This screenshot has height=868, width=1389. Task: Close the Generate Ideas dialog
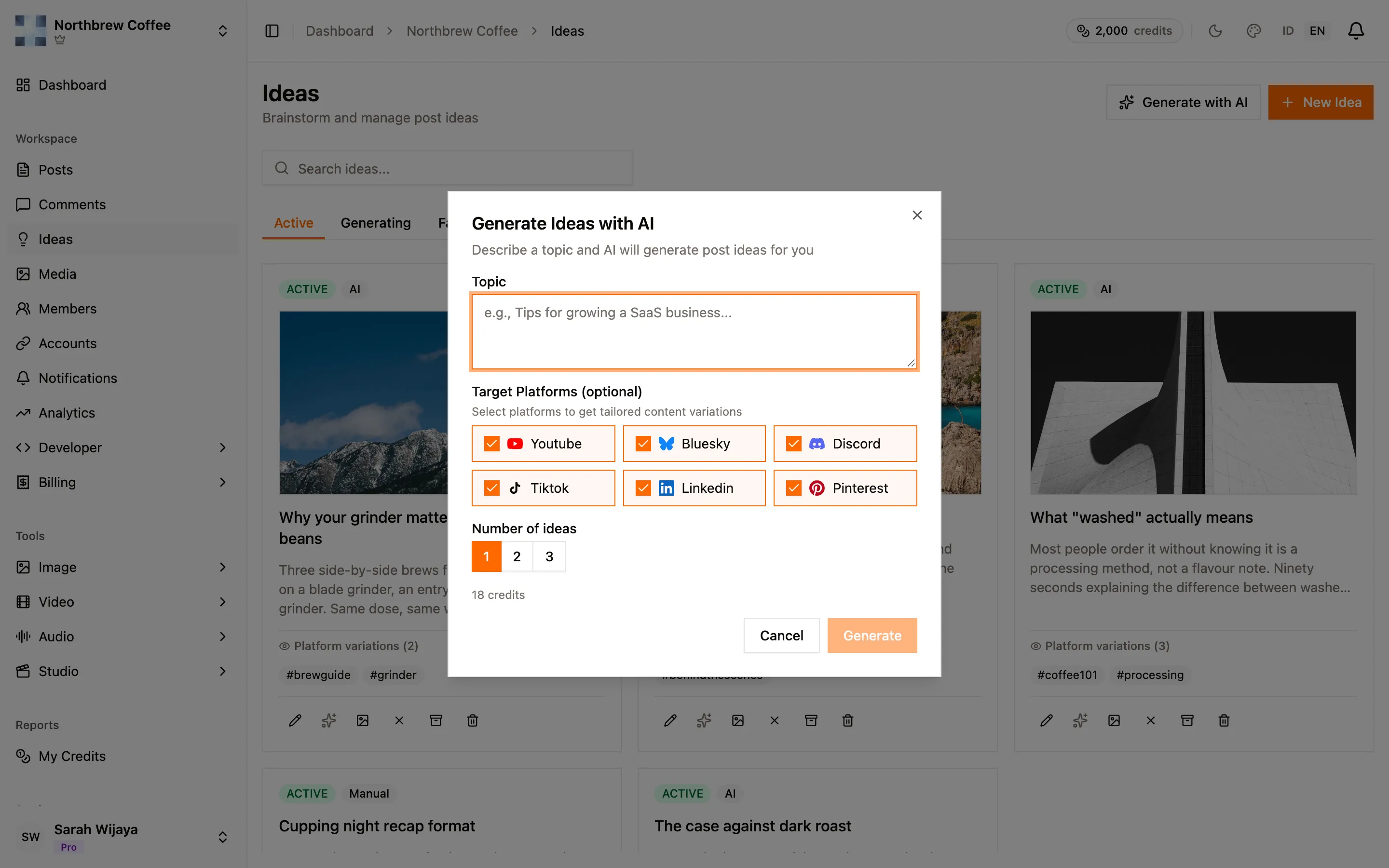click(x=917, y=215)
